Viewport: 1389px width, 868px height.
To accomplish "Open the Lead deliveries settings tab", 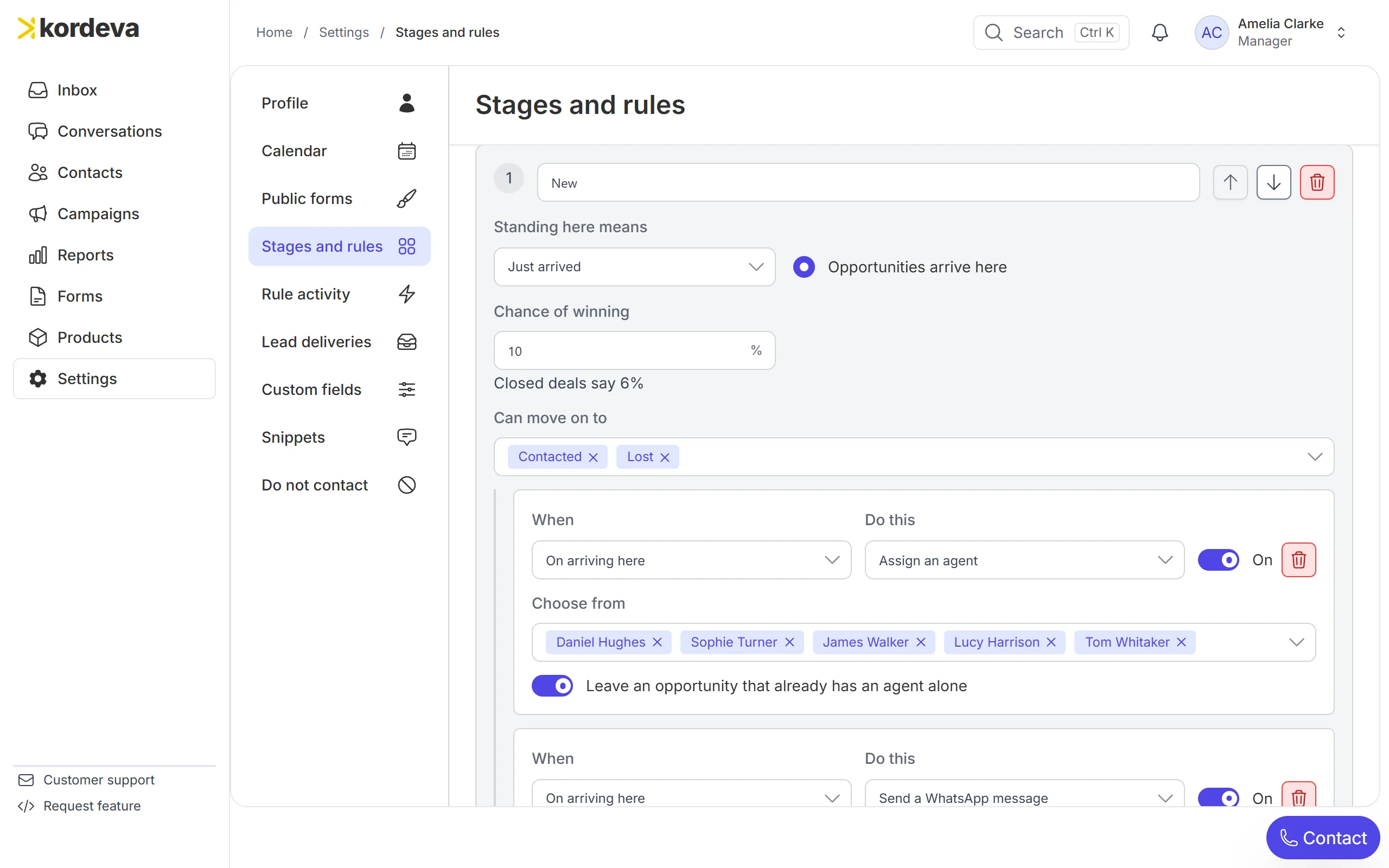I will [339, 342].
